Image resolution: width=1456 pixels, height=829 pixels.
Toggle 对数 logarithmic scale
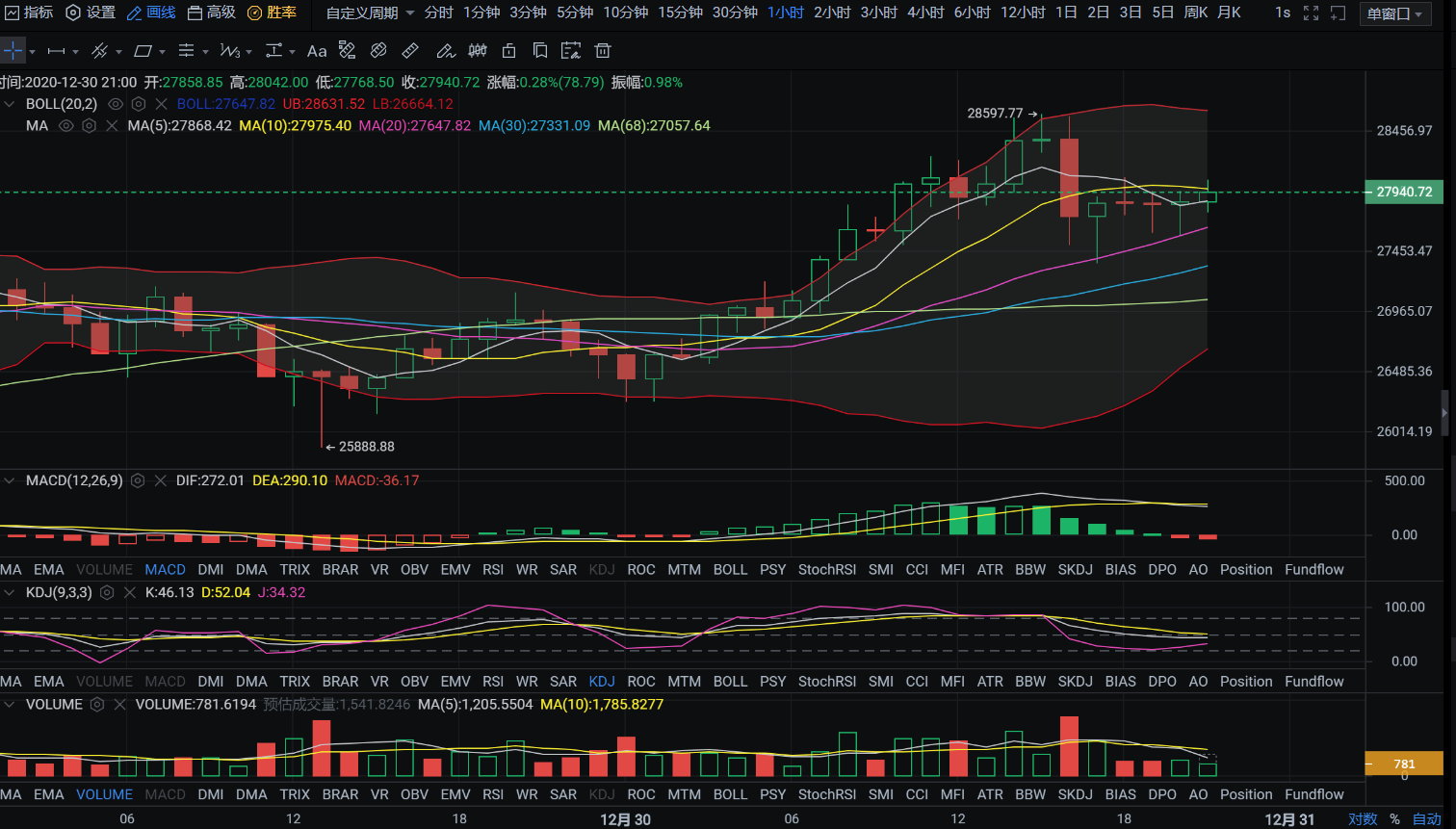tap(1363, 819)
